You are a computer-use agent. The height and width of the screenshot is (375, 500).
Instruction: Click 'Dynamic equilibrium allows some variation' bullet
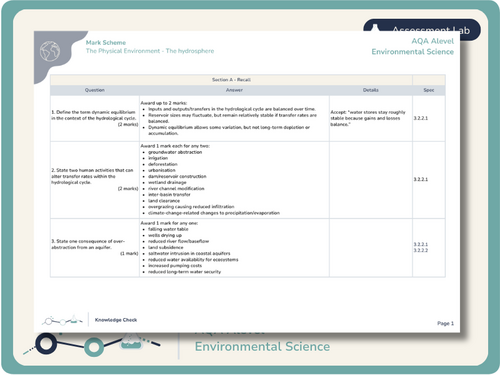click(x=229, y=130)
